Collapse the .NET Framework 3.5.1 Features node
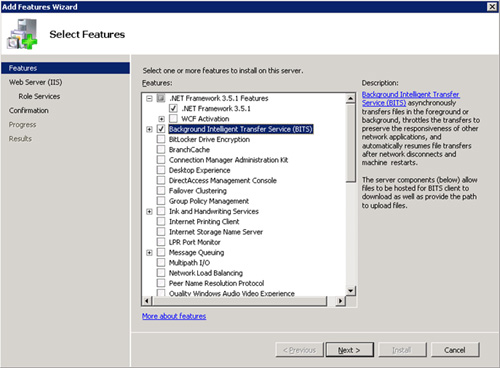 click(x=149, y=98)
